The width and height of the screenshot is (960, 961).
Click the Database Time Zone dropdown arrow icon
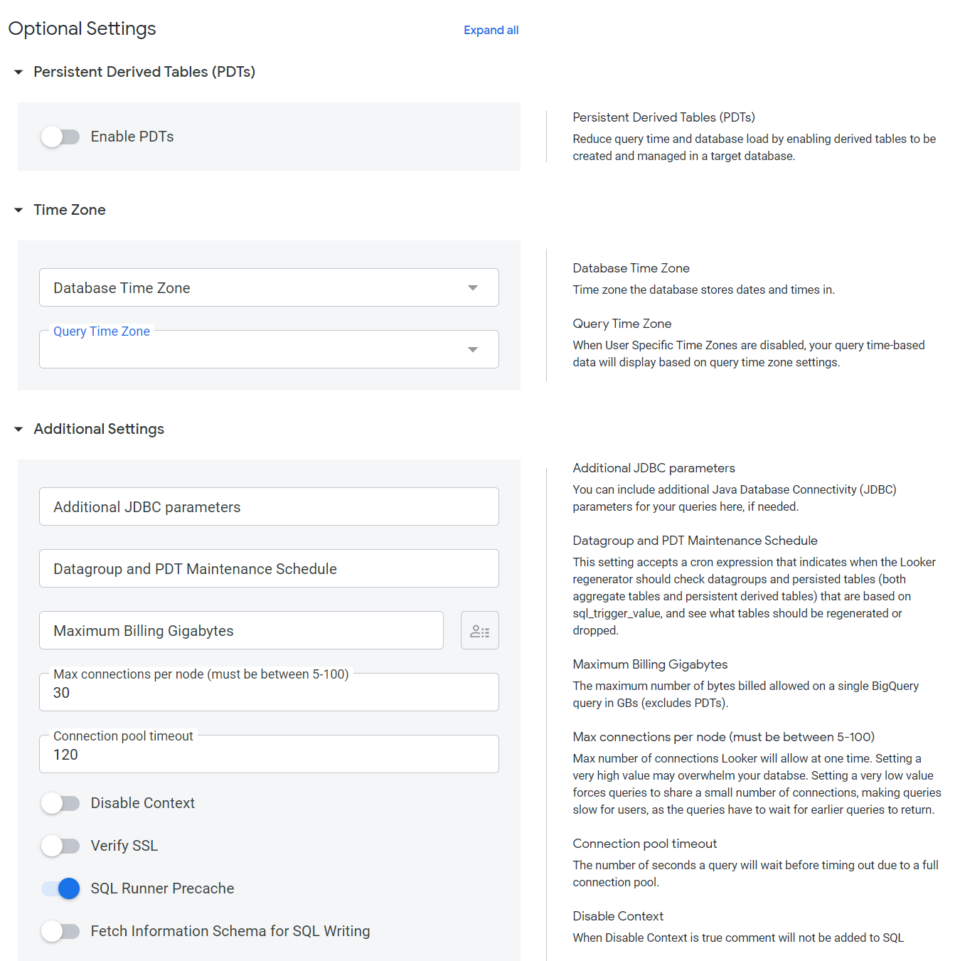pos(473,287)
